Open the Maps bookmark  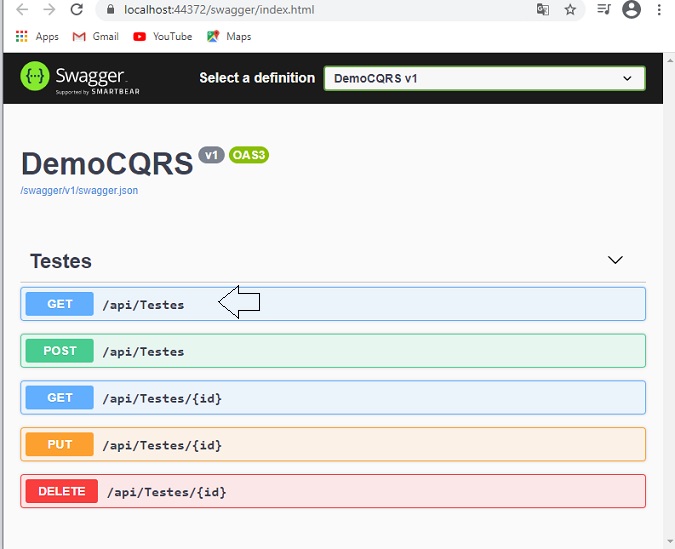[229, 37]
